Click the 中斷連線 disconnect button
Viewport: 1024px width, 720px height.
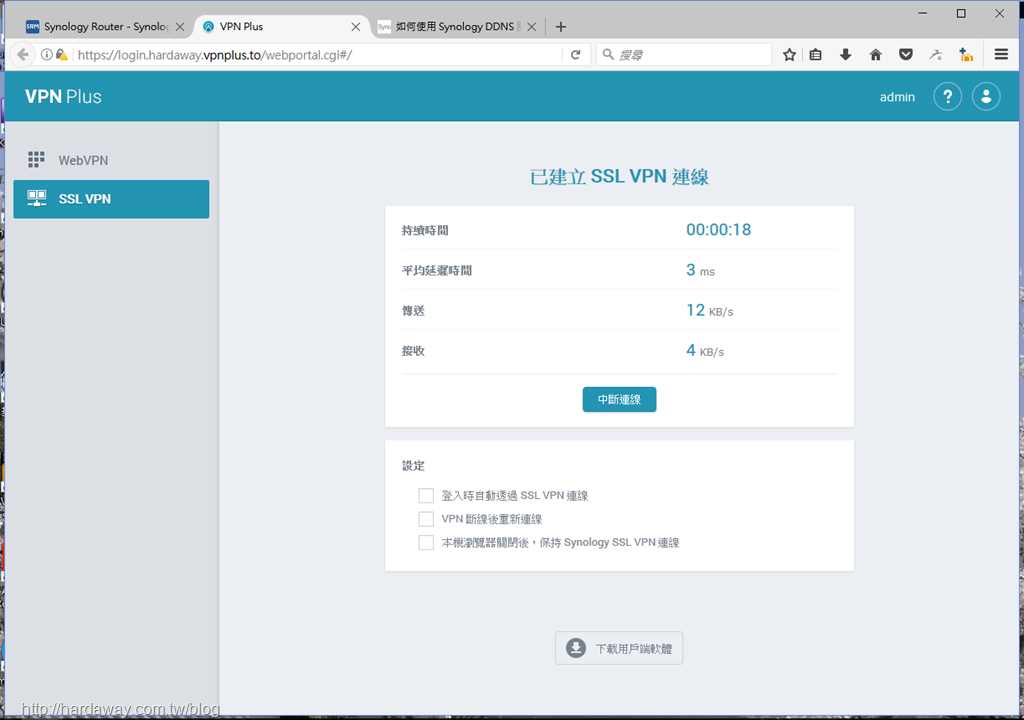tap(619, 399)
